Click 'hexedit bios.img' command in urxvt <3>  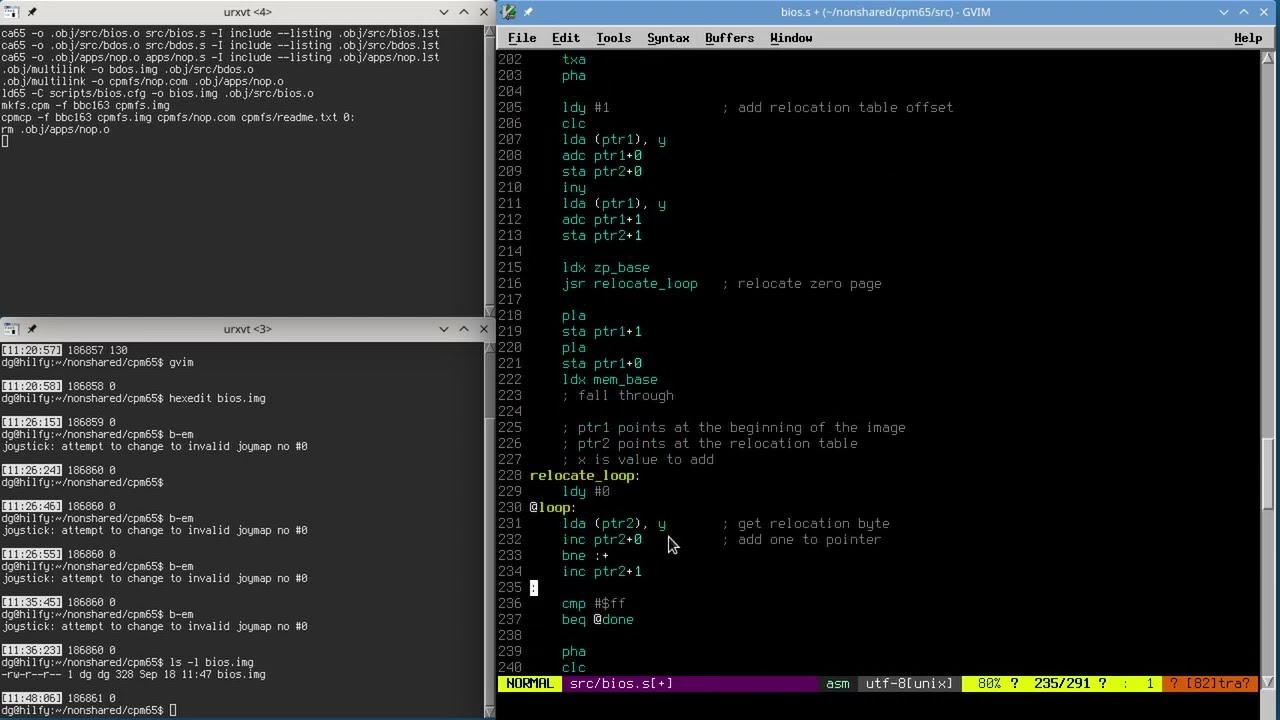[217, 398]
